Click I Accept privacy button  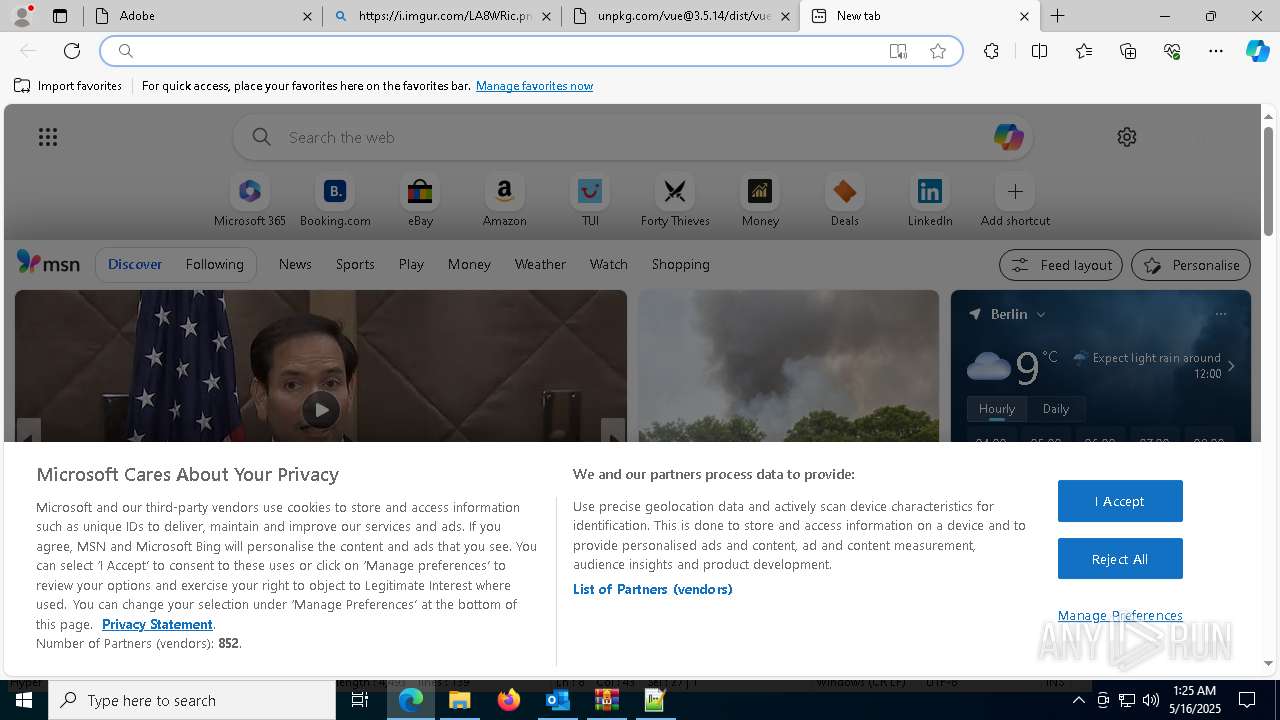(1120, 501)
